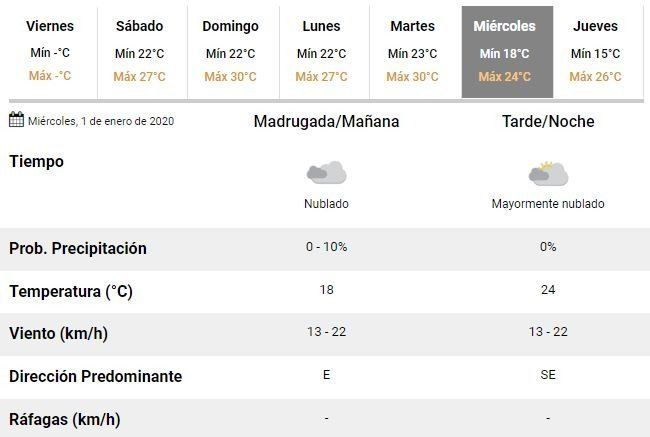Select the Viernes day tab
The height and width of the screenshot is (437, 650).
point(49,52)
